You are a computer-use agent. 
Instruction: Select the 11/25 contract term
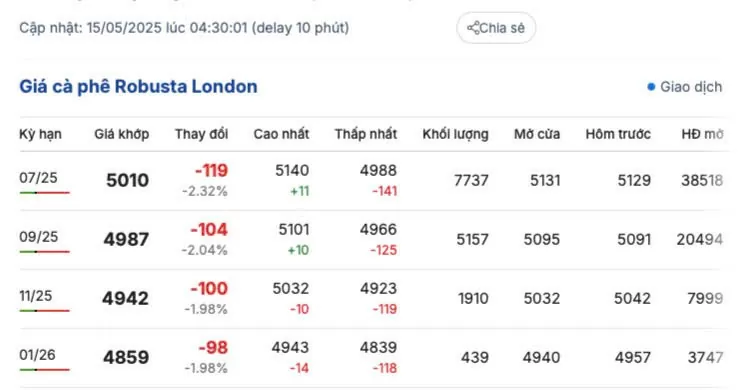click(x=35, y=296)
